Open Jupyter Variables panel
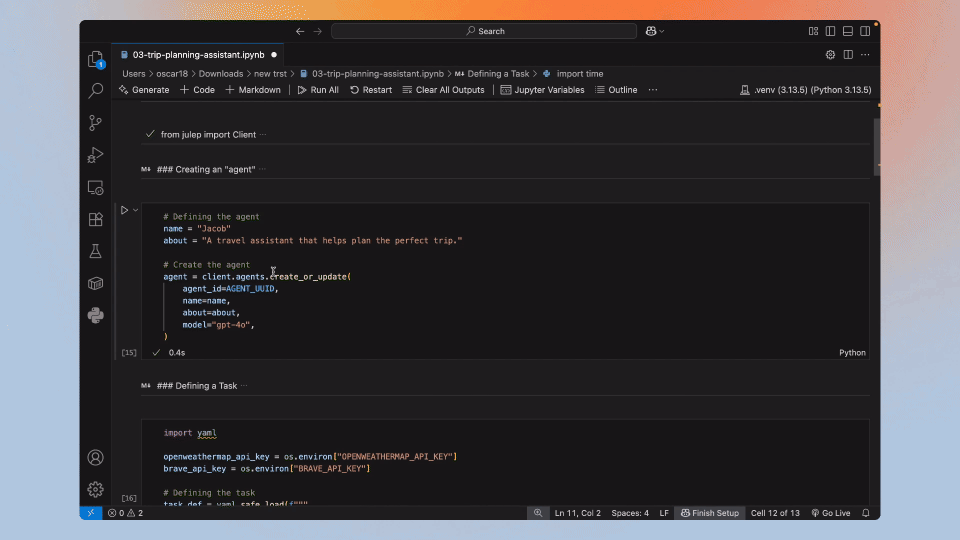The height and width of the screenshot is (540, 960). (542, 89)
